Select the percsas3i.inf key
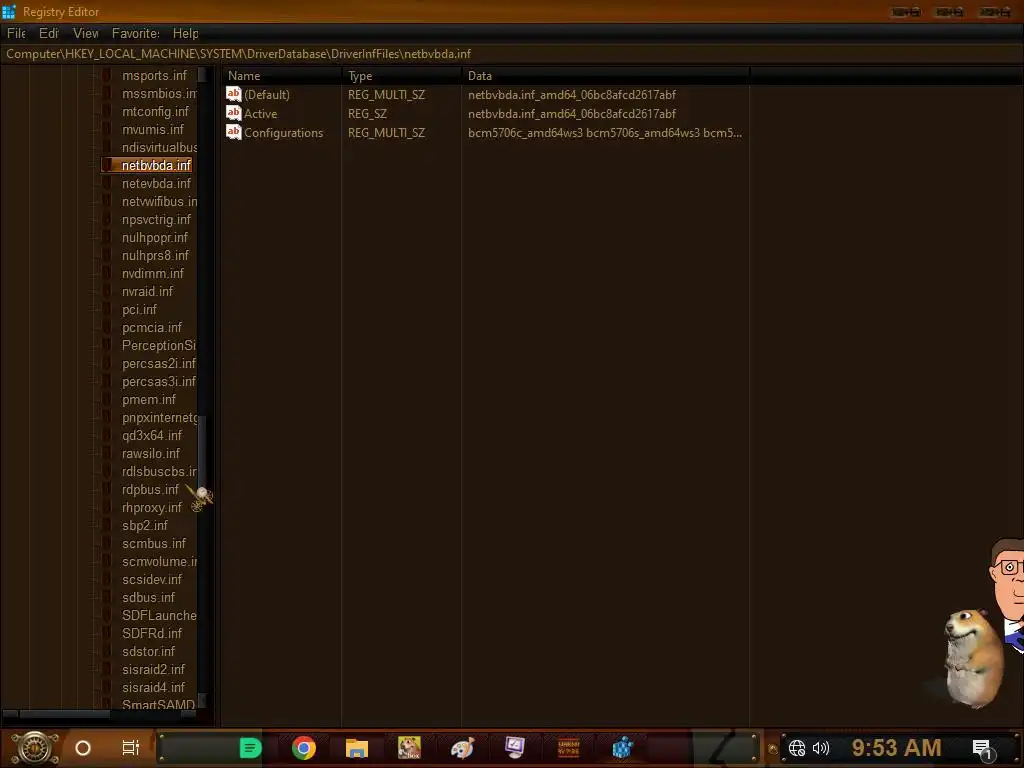 [x=159, y=381]
